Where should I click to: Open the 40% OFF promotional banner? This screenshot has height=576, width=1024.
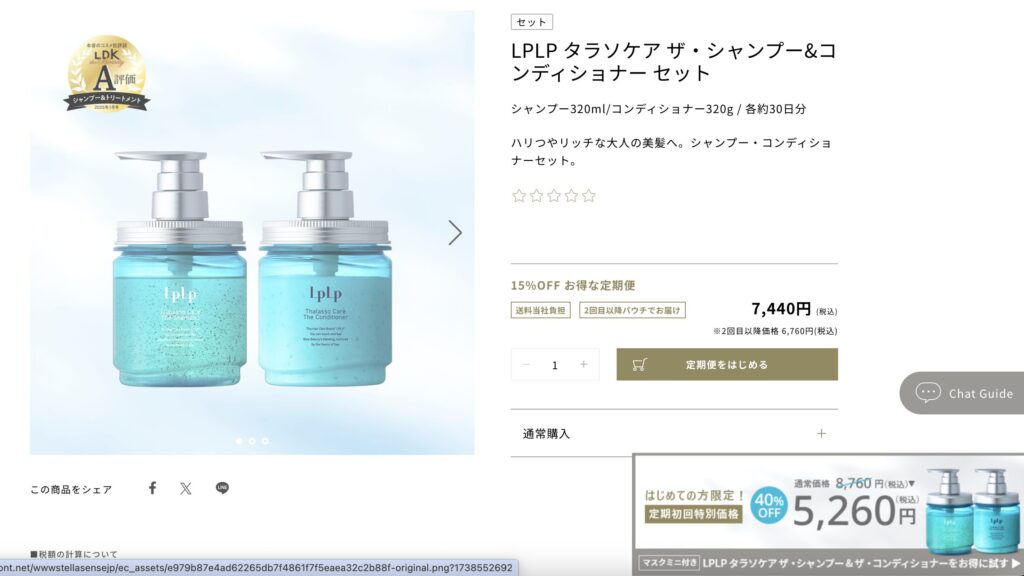coord(828,515)
